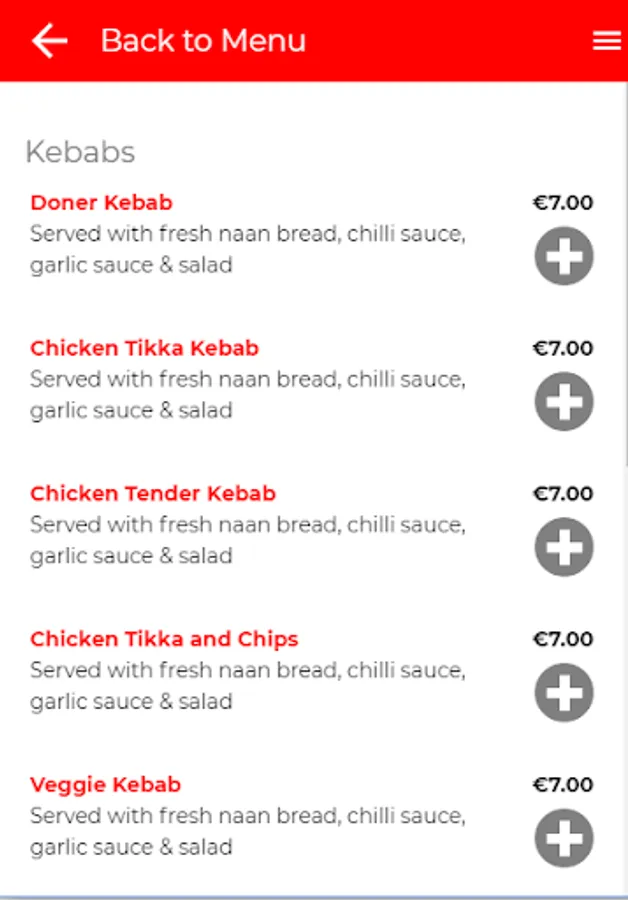Open the Chicken Tender Kebab title
The height and width of the screenshot is (900, 628).
[x=153, y=494]
